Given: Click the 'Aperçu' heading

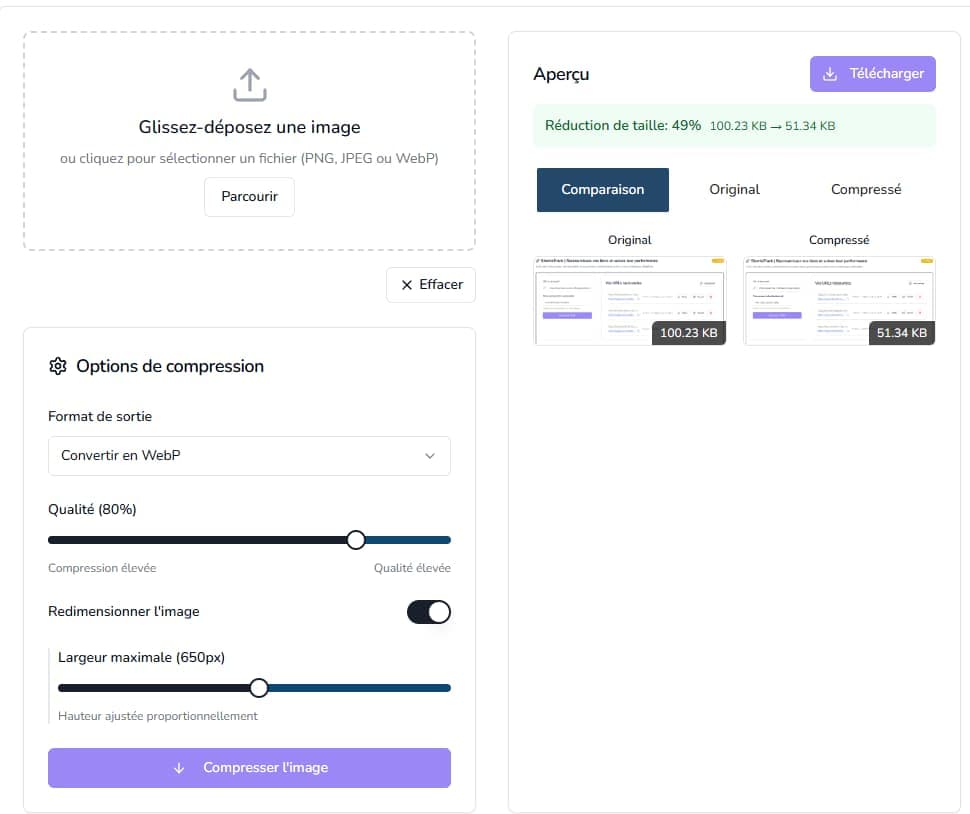Looking at the screenshot, I should tap(561, 74).
